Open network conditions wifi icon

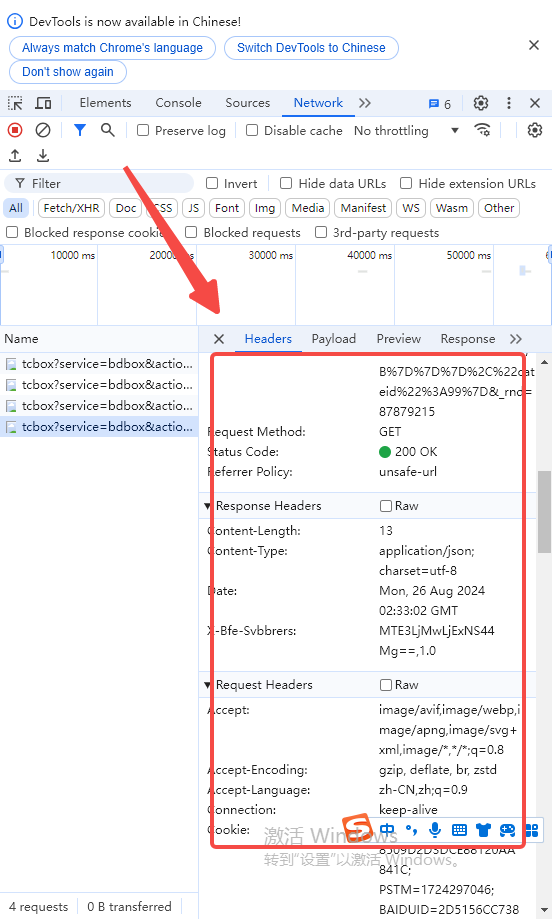pos(482,130)
